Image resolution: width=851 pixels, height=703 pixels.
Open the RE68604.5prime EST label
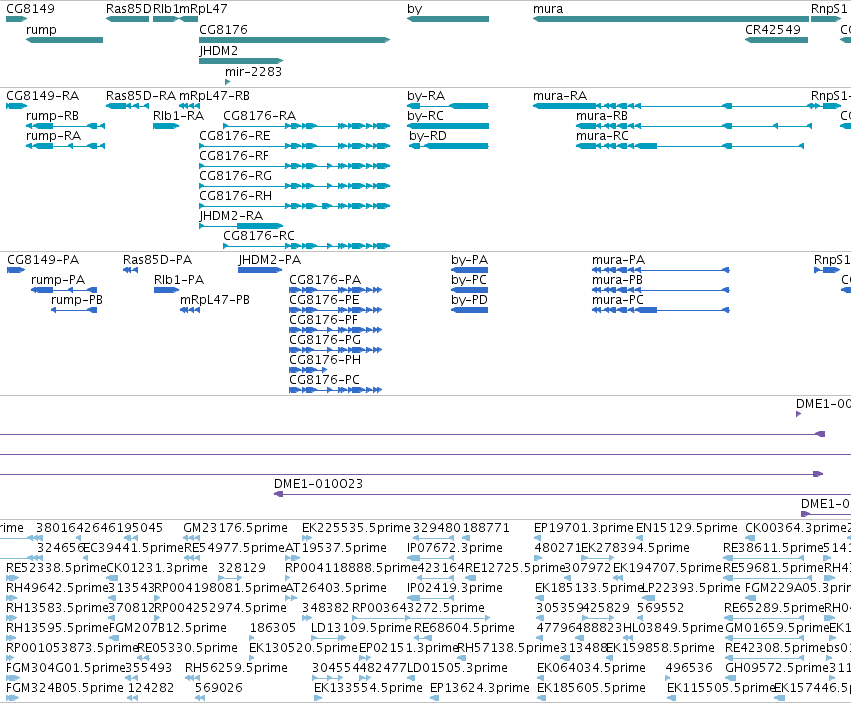(464, 628)
